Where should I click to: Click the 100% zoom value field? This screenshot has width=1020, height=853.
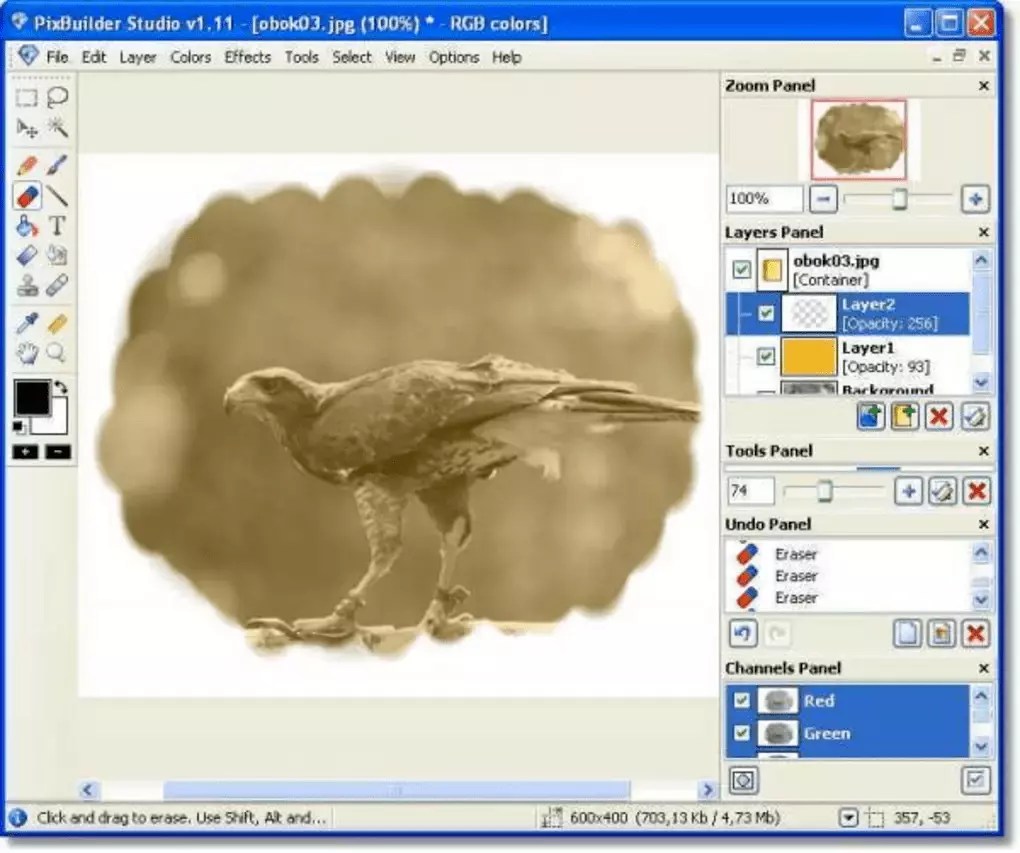pos(762,198)
